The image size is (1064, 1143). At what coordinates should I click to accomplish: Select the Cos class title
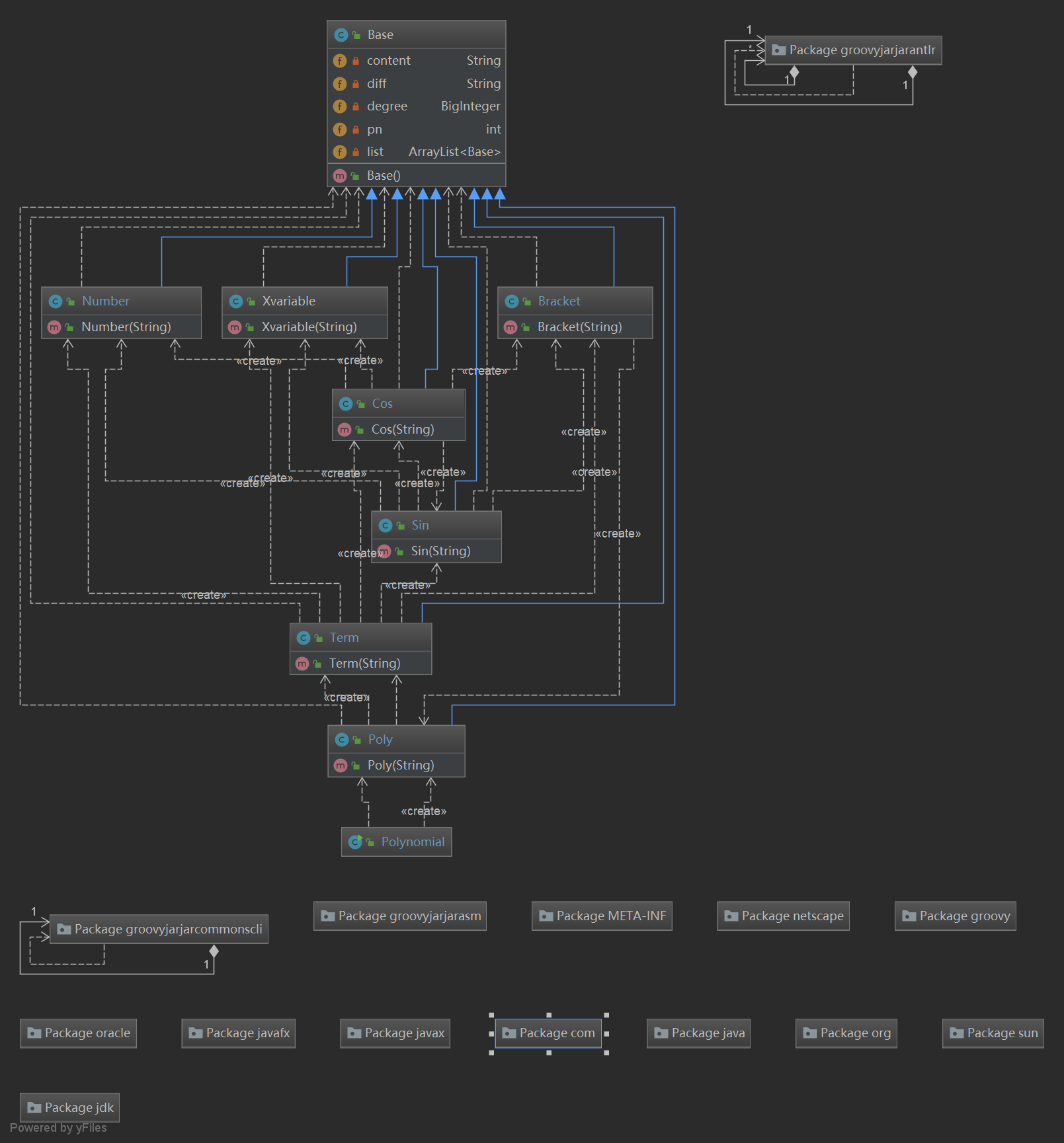(x=399, y=403)
